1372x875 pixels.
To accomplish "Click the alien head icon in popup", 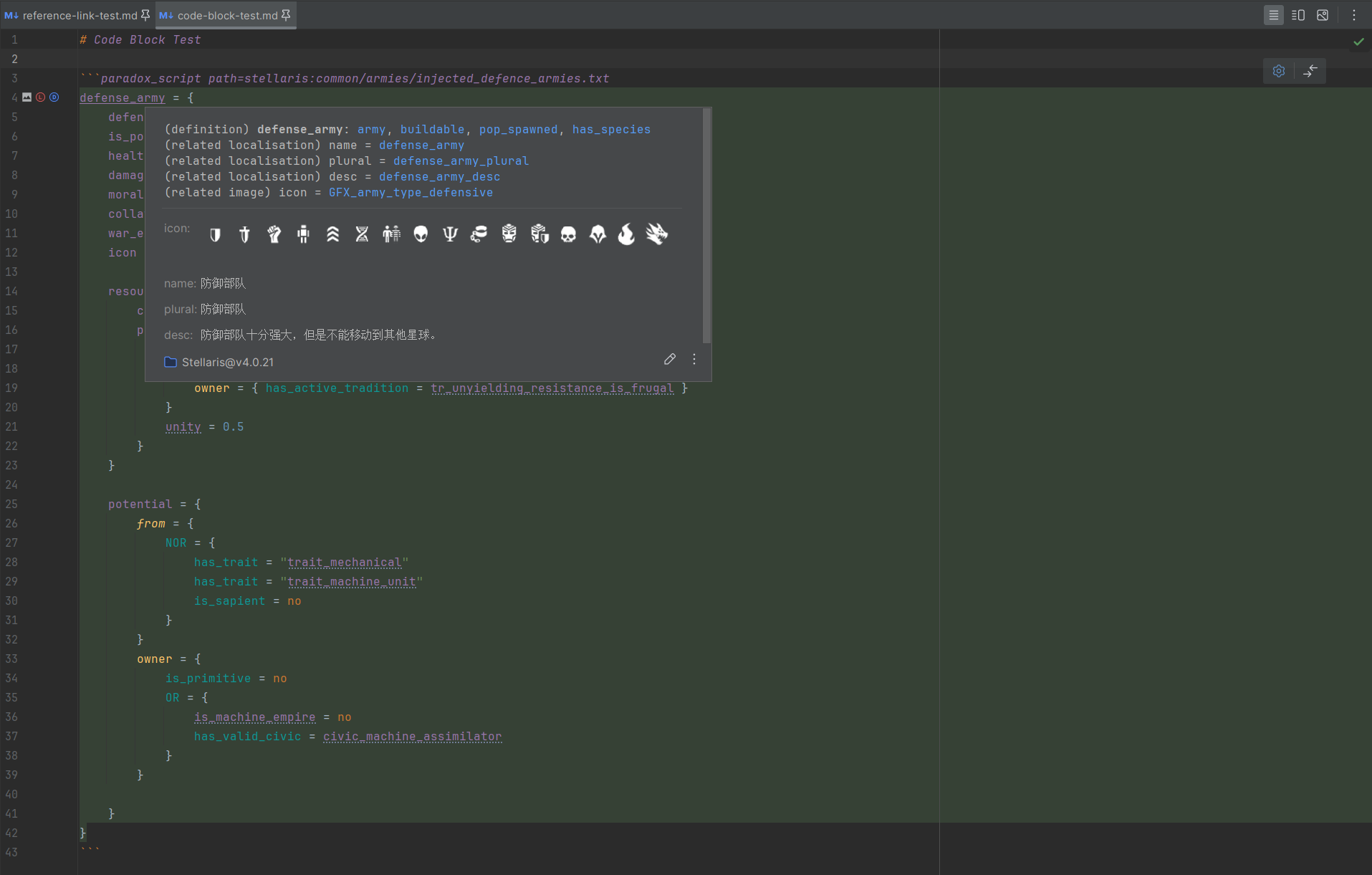I will coord(421,234).
